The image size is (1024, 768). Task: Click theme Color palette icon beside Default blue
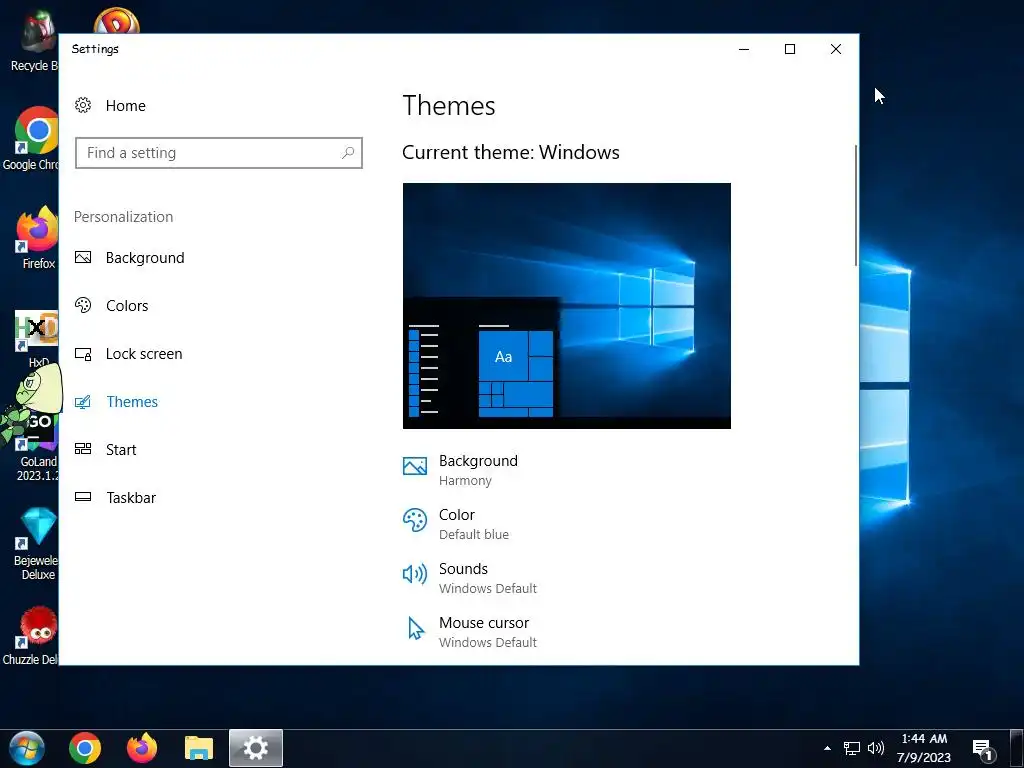click(415, 520)
